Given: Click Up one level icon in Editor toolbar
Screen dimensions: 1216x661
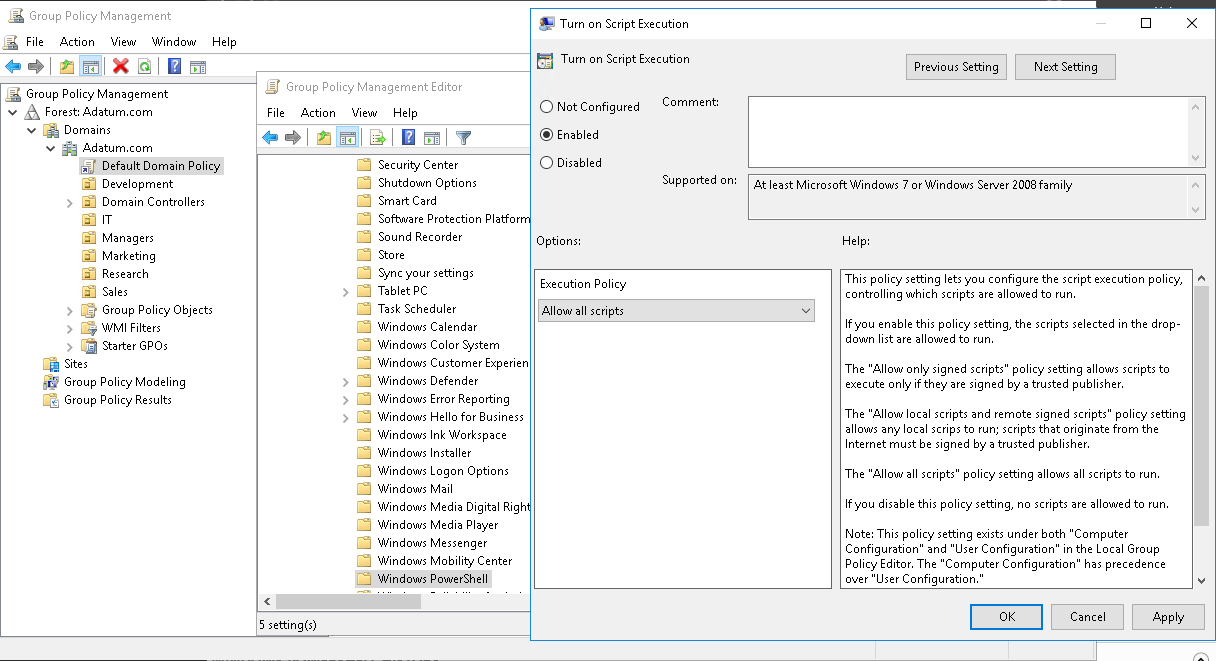Looking at the screenshot, I should pyautogui.click(x=324, y=138).
